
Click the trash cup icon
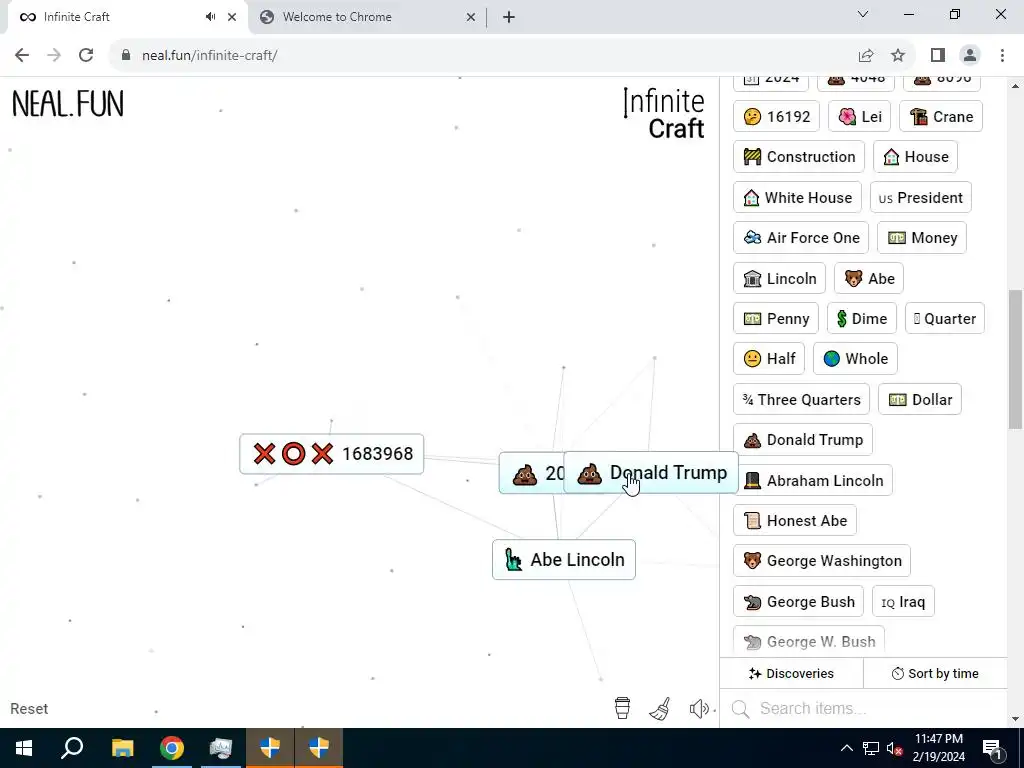click(x=622, y=708)
